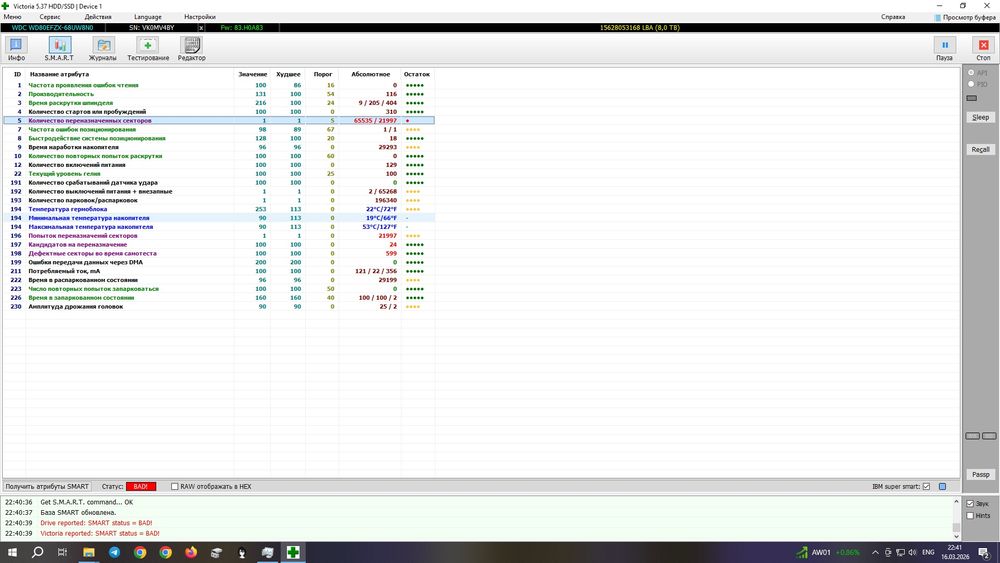This screenshot has height=563, width=1000.
Task: Click Получить атрибуты SMART button
Action: click(x=47, y=486)
